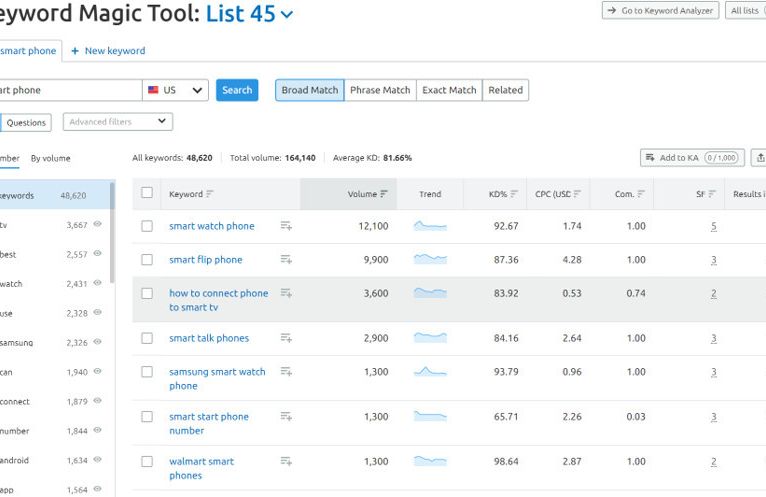Click add-to-list icon beside smart flip phone
Viewport: 766px width, 497px height.
[286, 260]
